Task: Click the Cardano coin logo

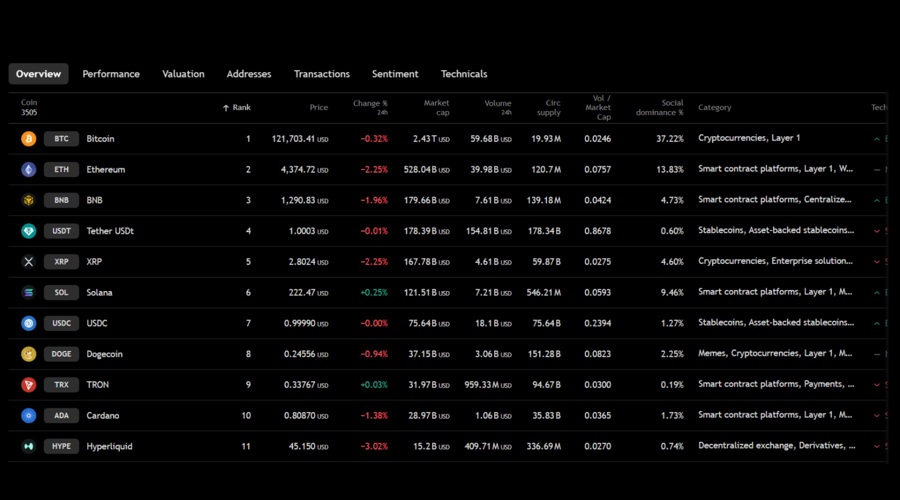Action: [x=29, y=416]
